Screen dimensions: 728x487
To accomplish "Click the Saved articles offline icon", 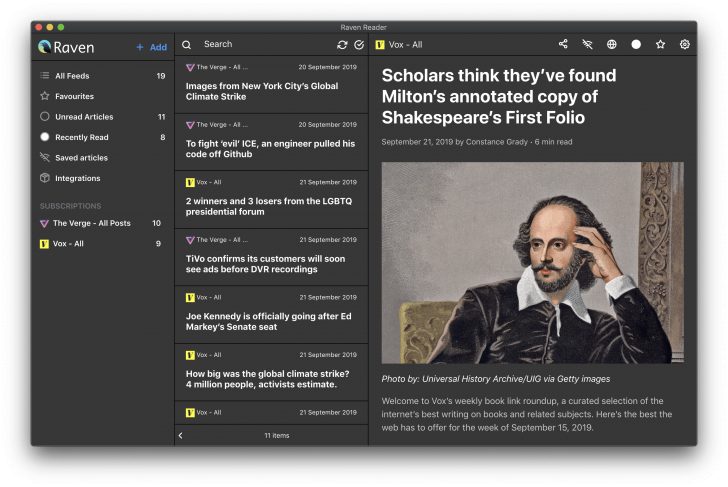I will [x=45, y=157].
